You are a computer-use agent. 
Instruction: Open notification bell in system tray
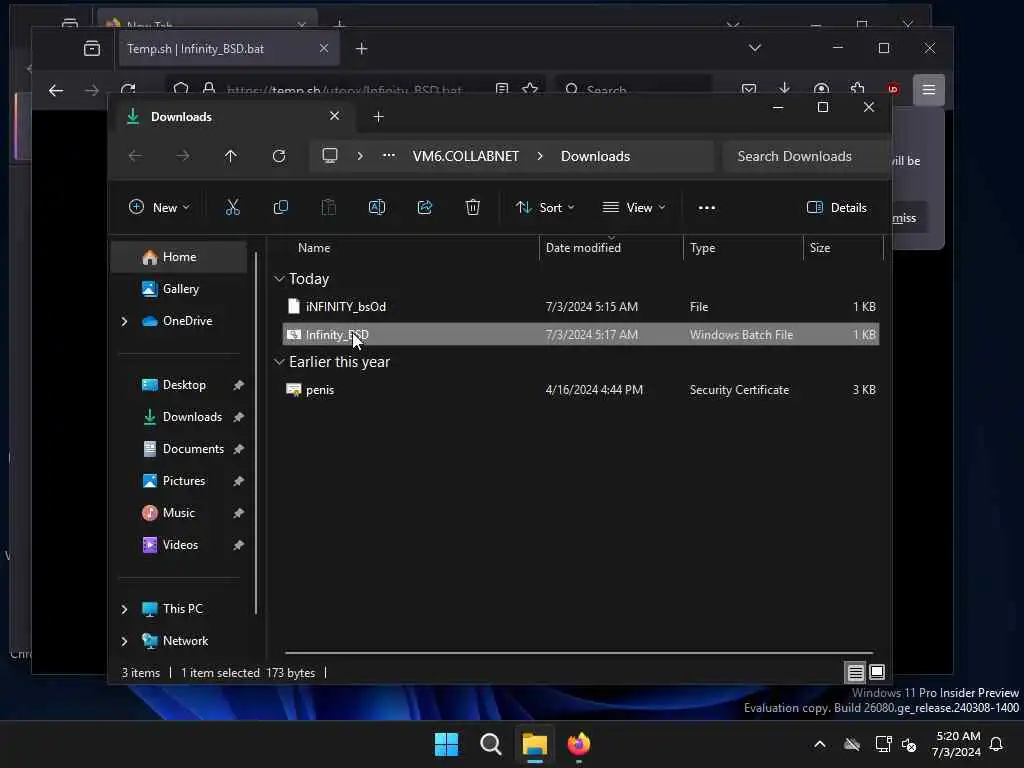coord(996,744)
